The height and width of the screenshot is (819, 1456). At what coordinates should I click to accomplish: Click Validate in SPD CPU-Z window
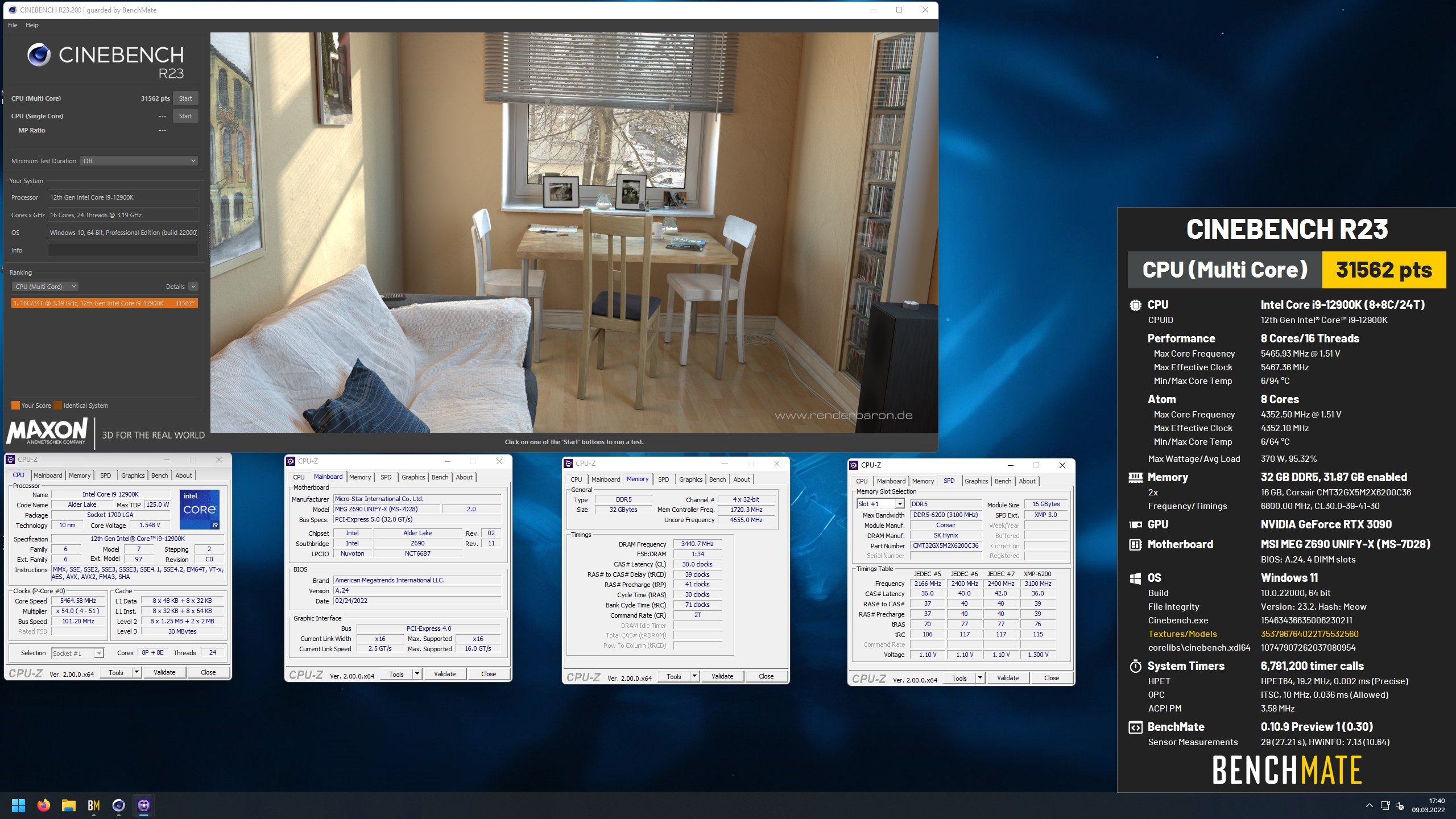point(1008,678)
